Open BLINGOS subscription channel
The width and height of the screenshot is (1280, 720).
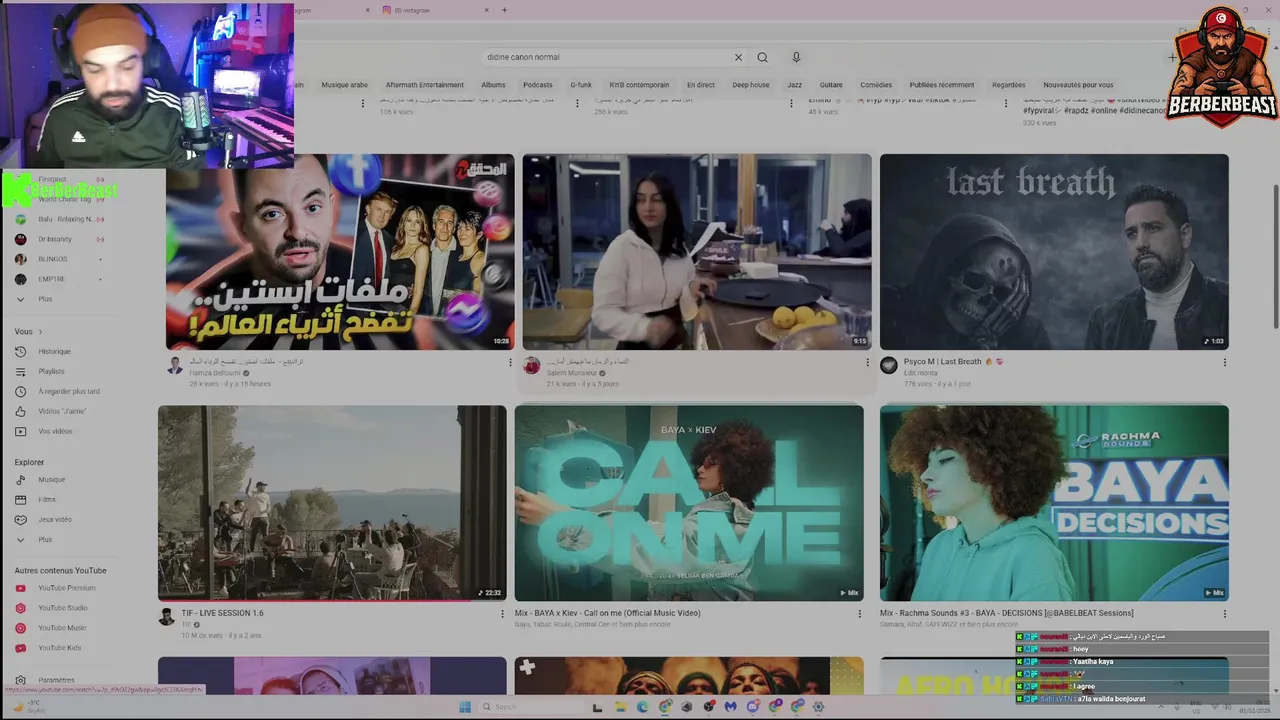tap(52, 259)
